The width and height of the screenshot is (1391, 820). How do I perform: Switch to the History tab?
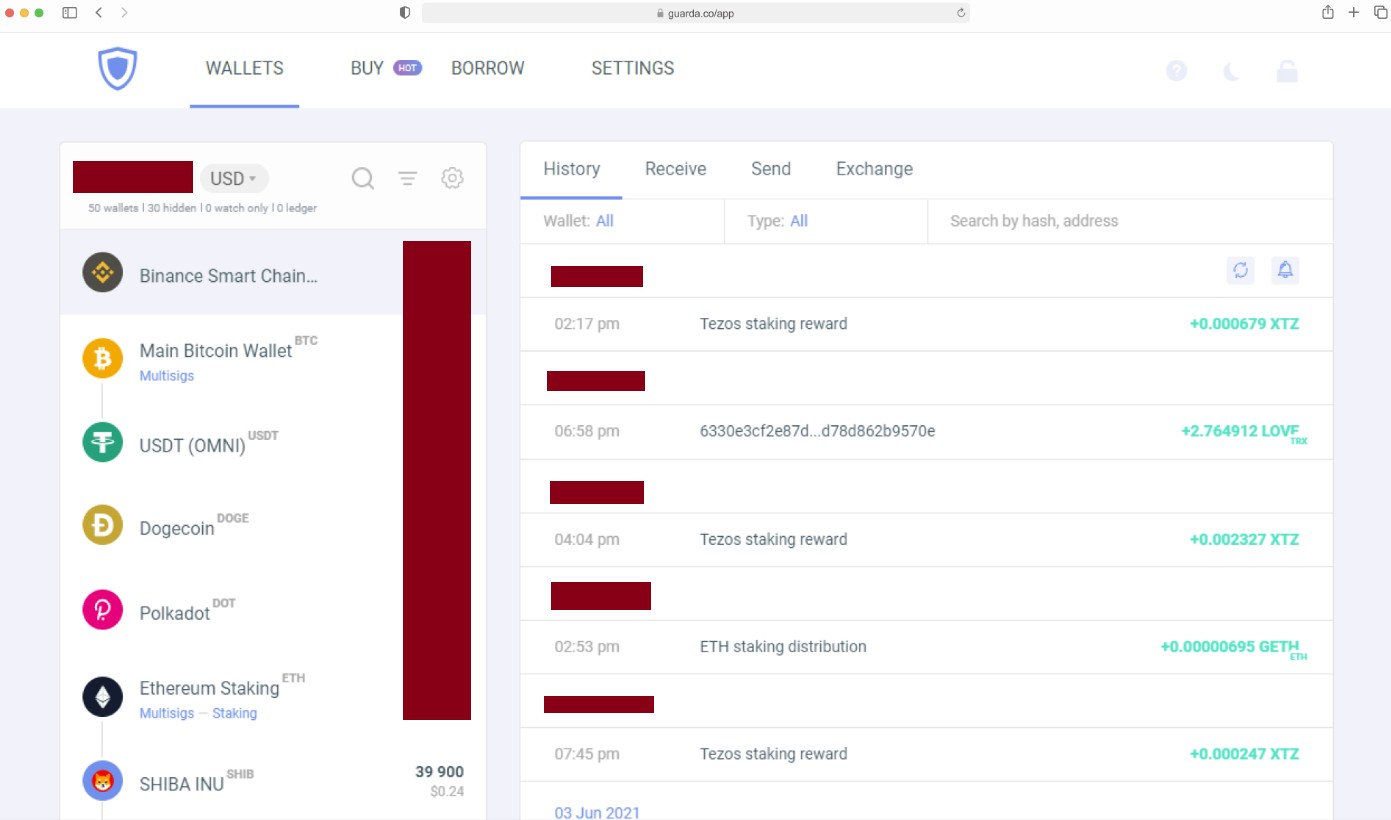tap(572, 169)
